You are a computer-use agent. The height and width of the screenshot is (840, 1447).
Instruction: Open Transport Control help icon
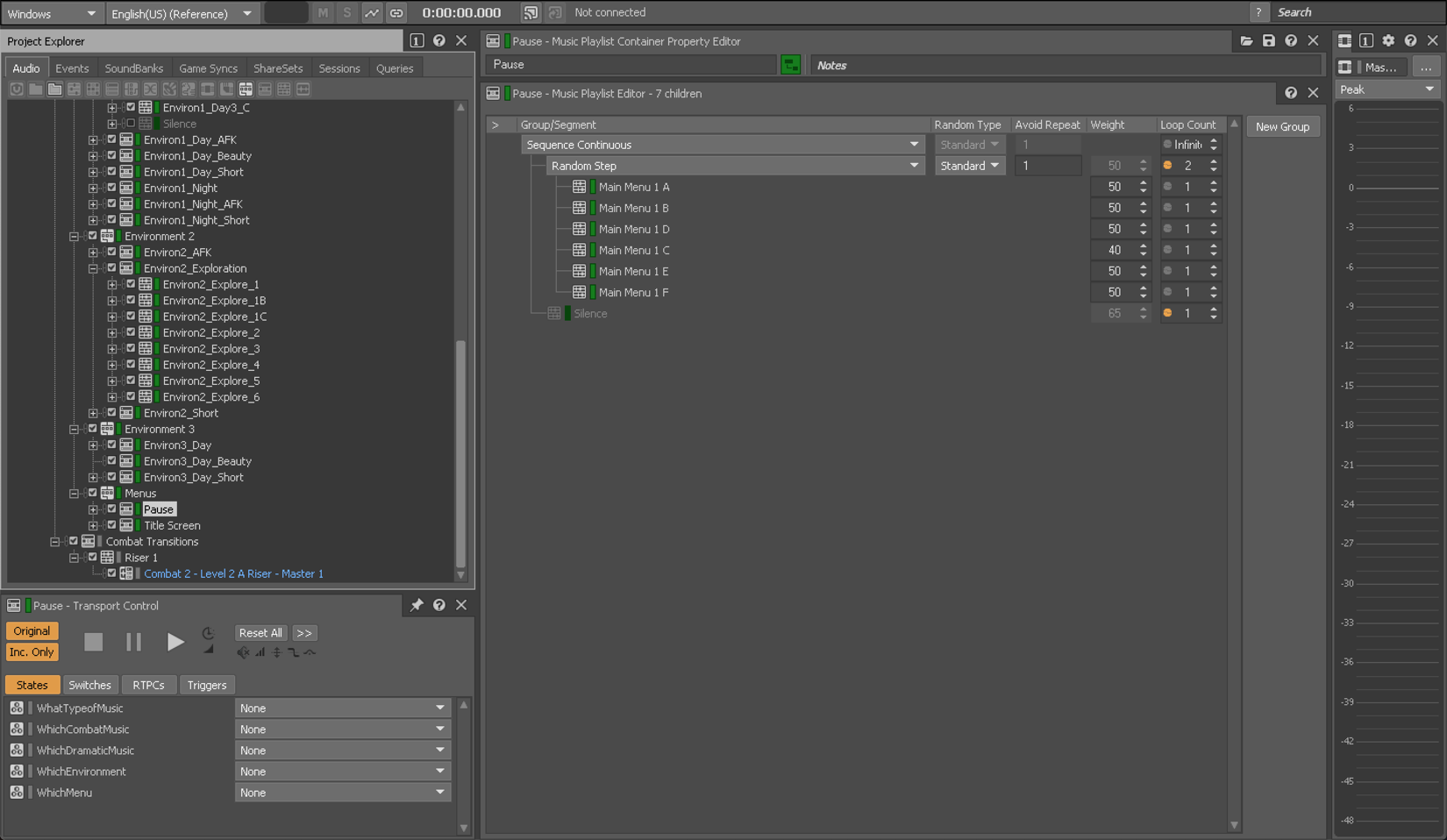point(438,605)
